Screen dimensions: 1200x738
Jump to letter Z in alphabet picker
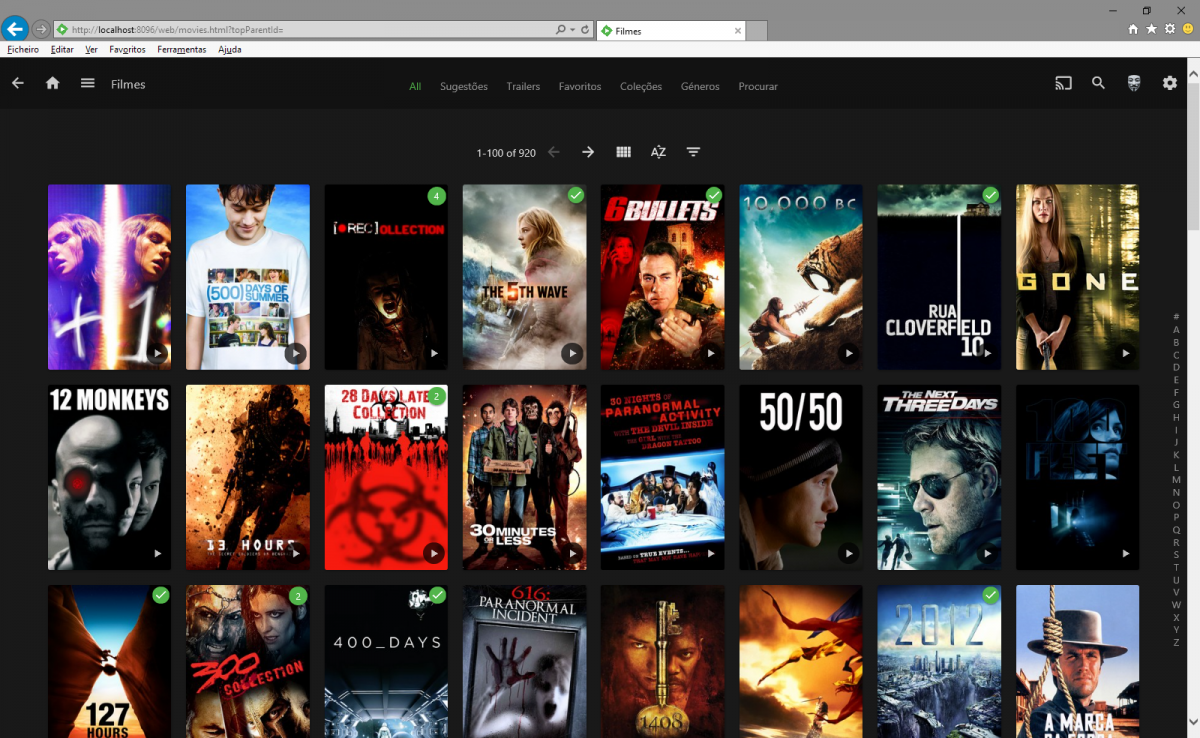[1176, 642]
